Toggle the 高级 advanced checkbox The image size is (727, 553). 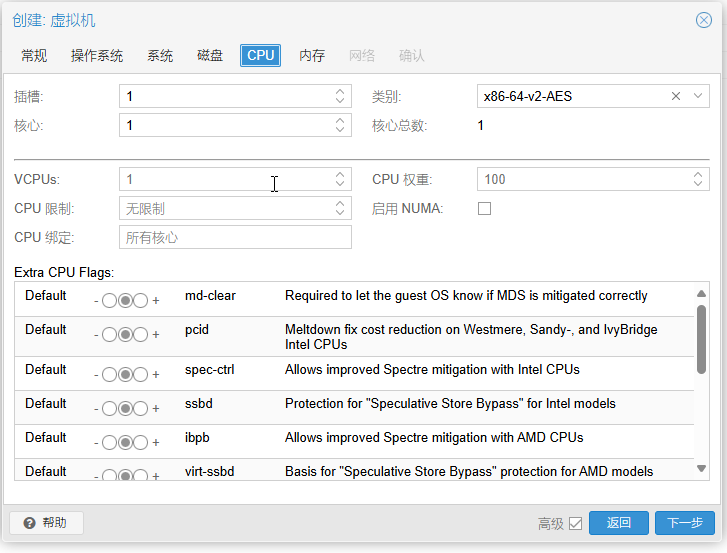click(575, 523)
